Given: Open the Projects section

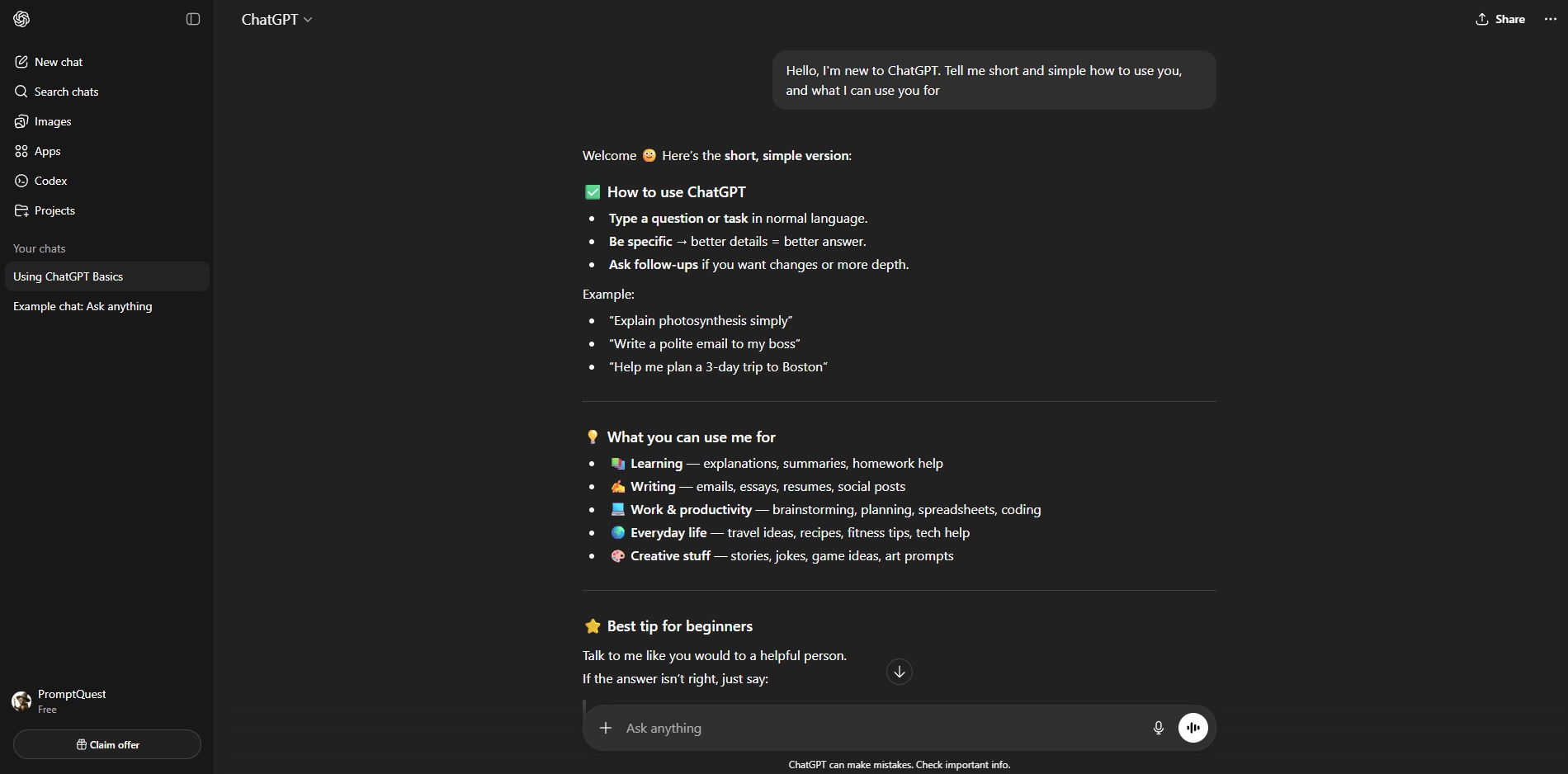Looking at the screenshot, I should 54,210.
